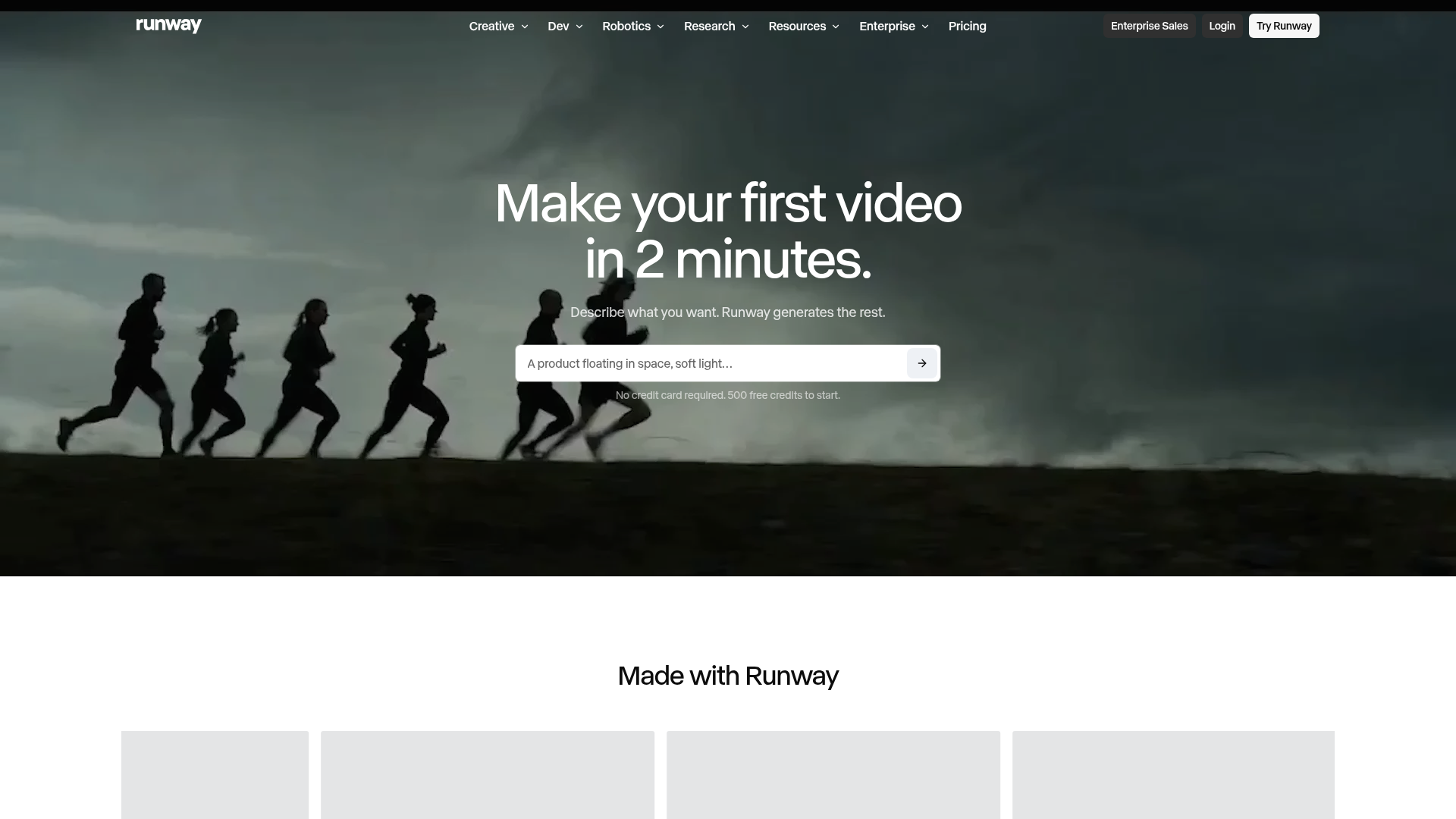1456x819 pixels.
Task: Expand the Resources dropdown chevron
Action: pyautogui.click(x=836, y=27)
